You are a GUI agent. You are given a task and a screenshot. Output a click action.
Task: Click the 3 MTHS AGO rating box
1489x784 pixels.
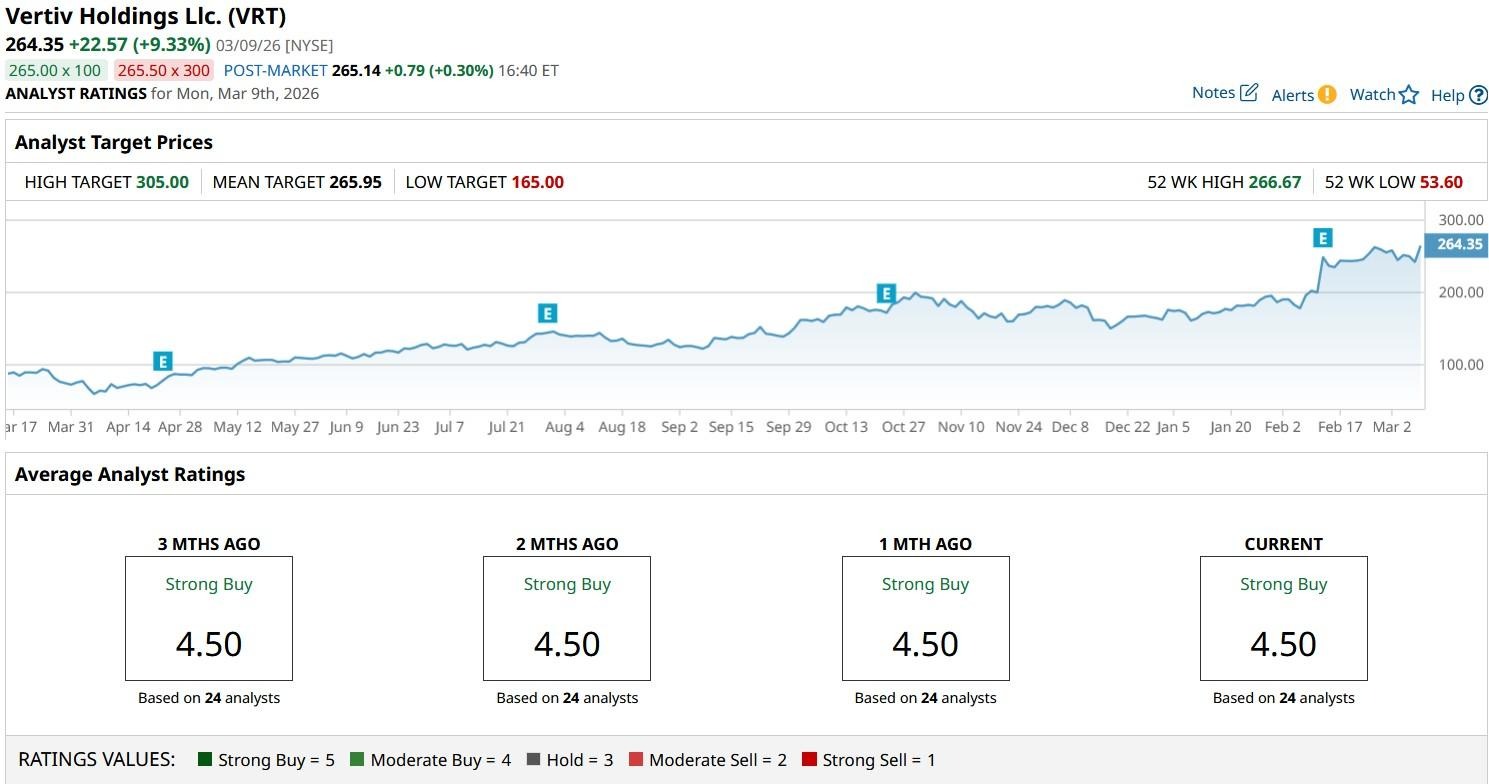tap(209, 619)
